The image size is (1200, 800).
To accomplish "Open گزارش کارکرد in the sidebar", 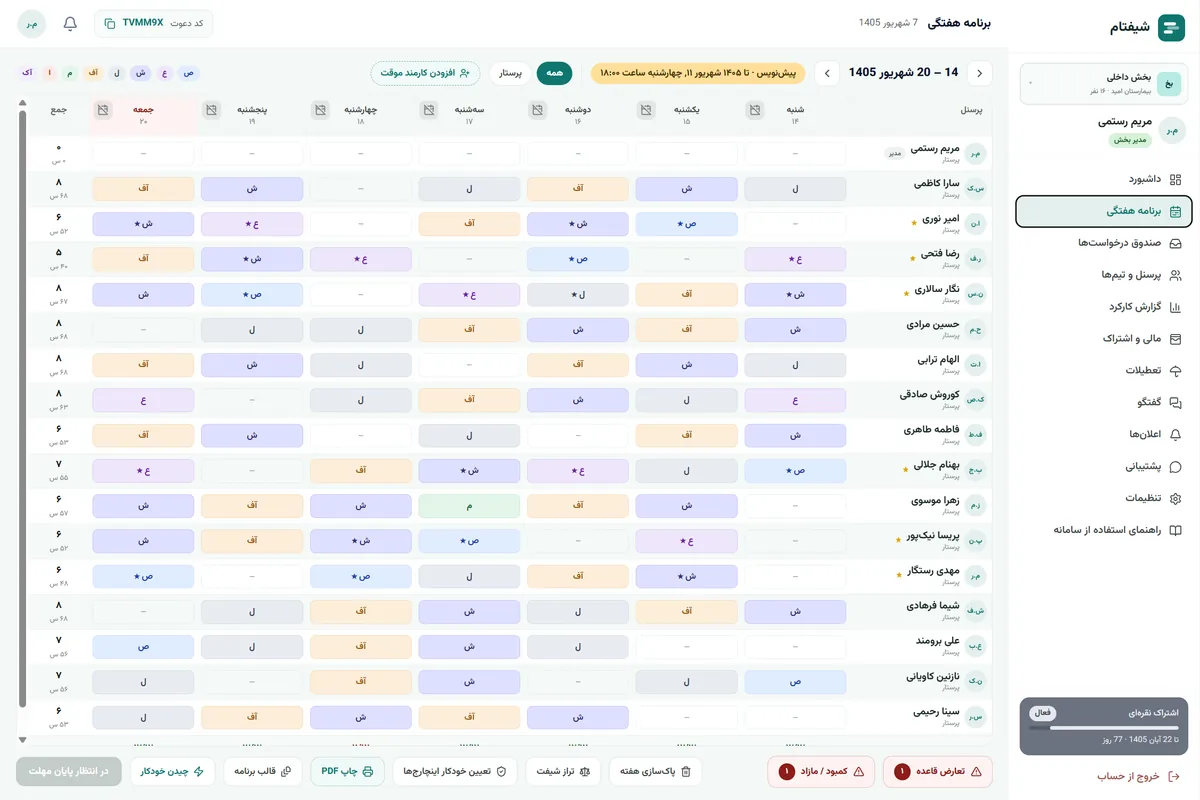I will (1104, 307).
